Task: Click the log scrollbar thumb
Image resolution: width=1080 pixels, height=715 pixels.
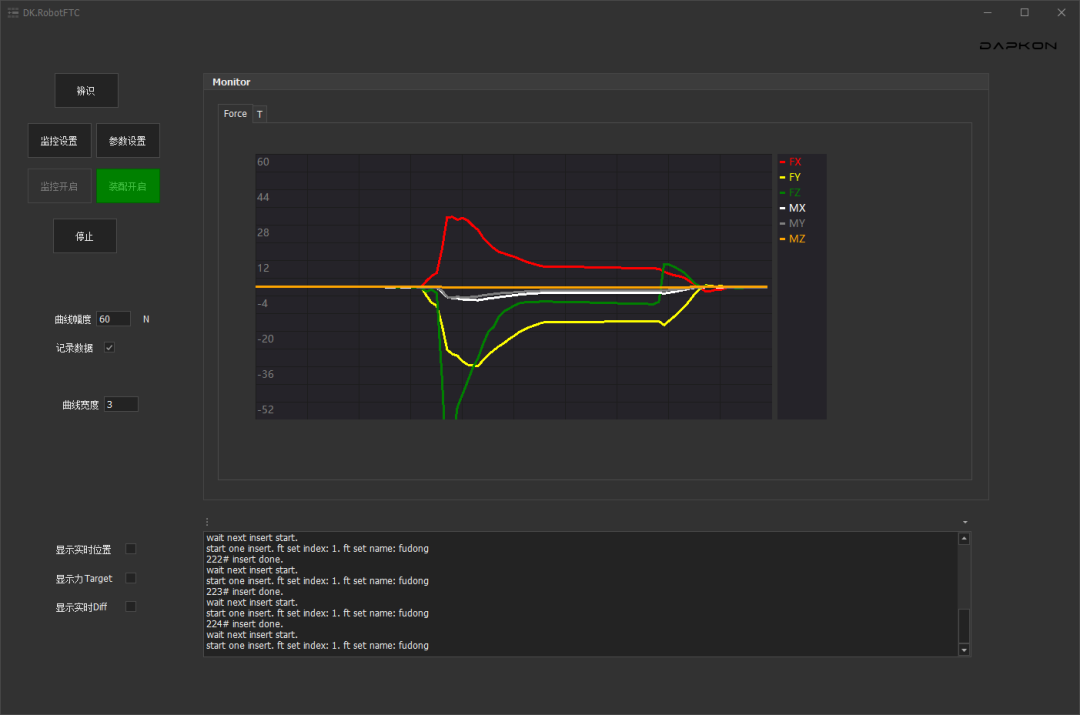Action: tap(964, 625)
